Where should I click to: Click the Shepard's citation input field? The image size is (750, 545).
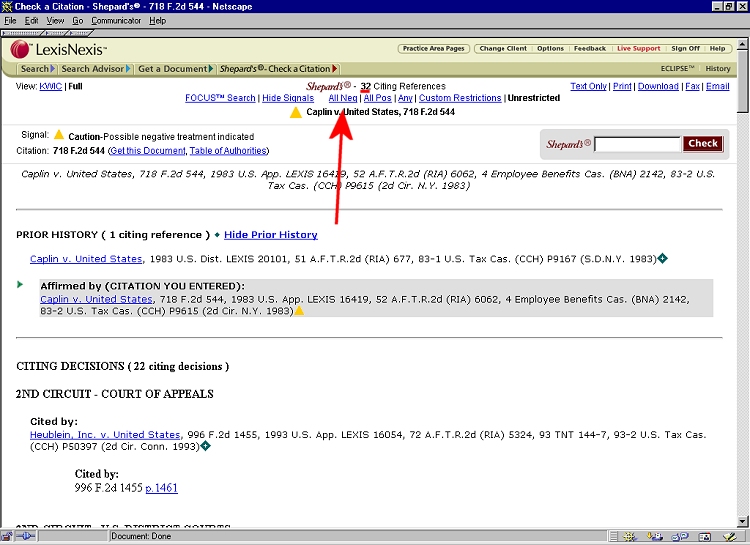(x=637, y=144)
